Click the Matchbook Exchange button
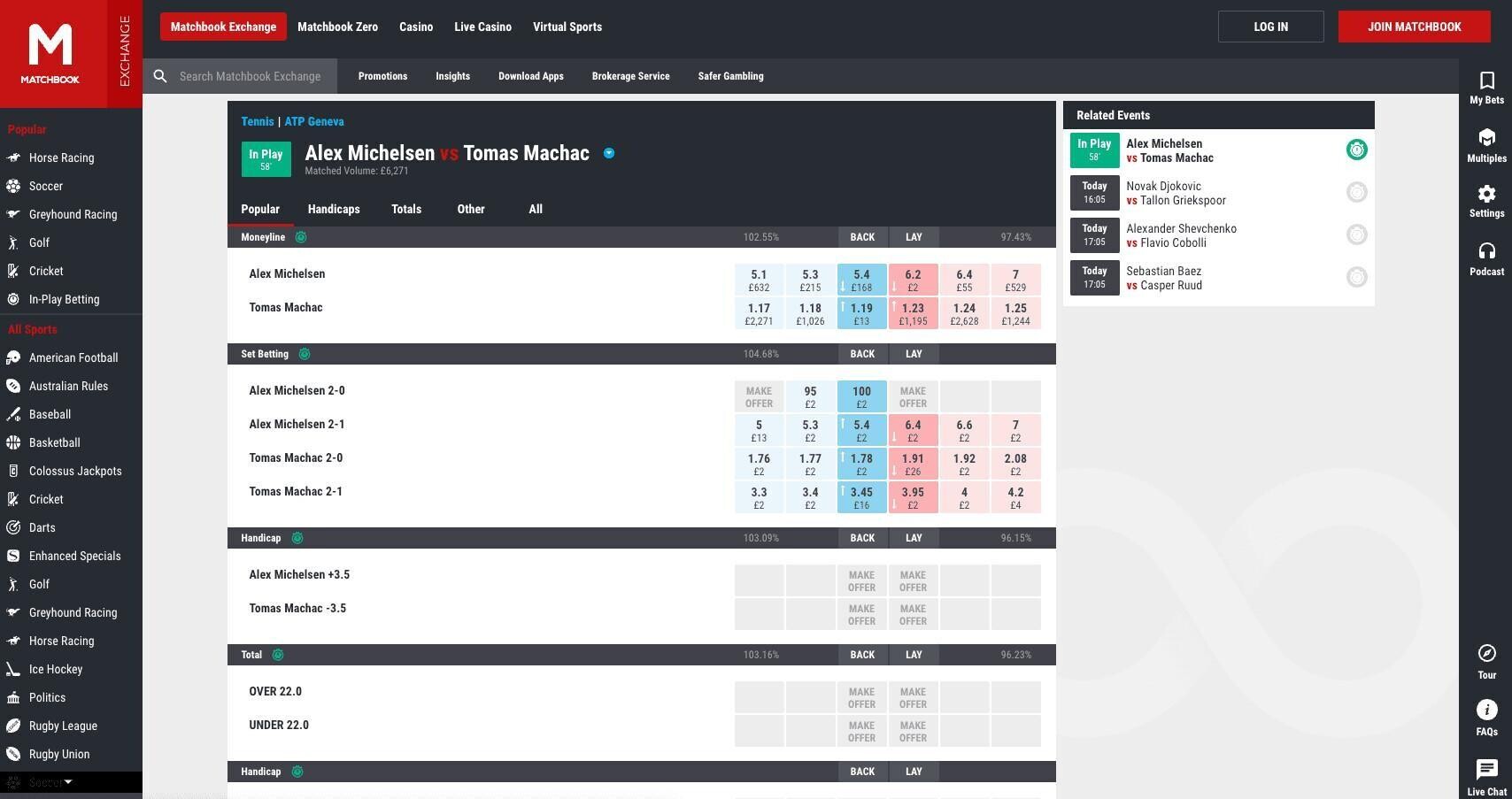Viewport: 1512px width, 799px height. pyautogui.click(x=223, y=27)
